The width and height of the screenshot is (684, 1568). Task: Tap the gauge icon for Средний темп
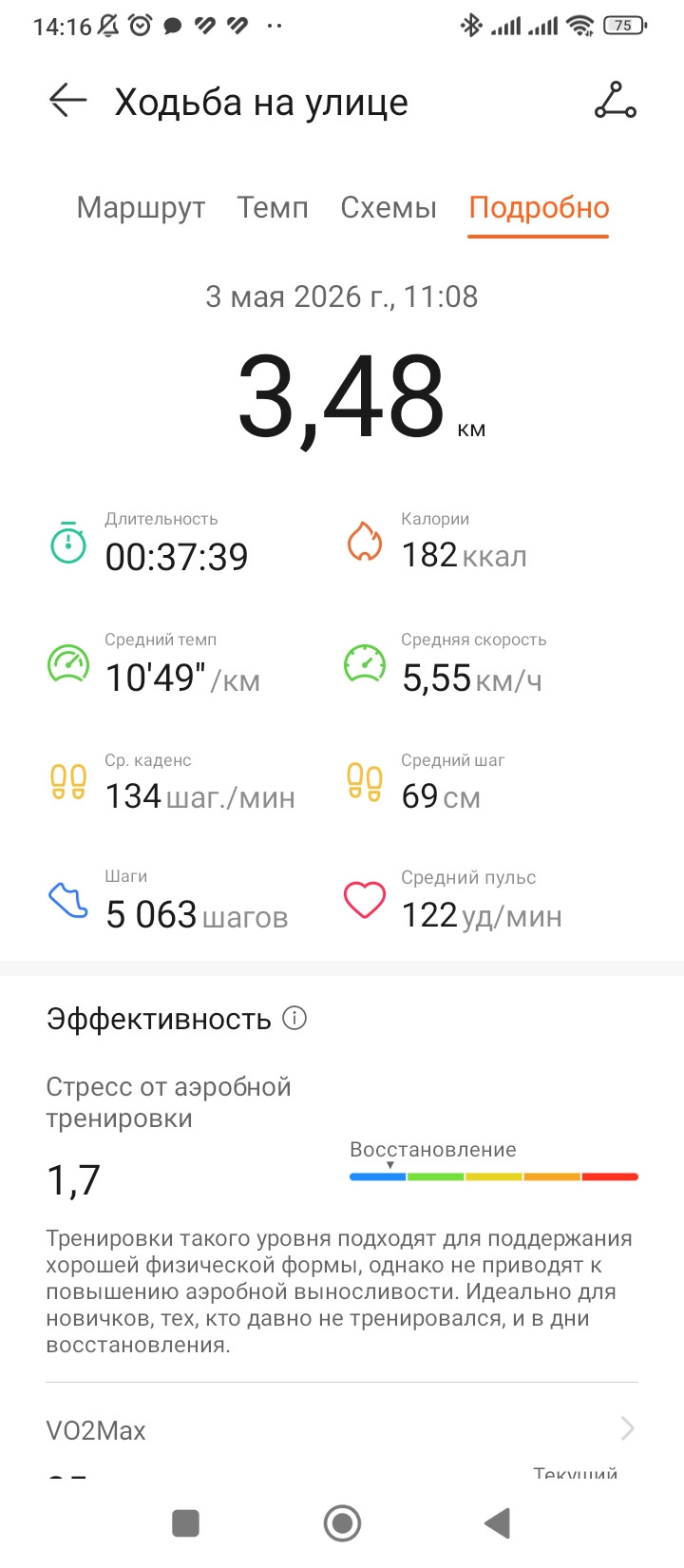(68, 663)
